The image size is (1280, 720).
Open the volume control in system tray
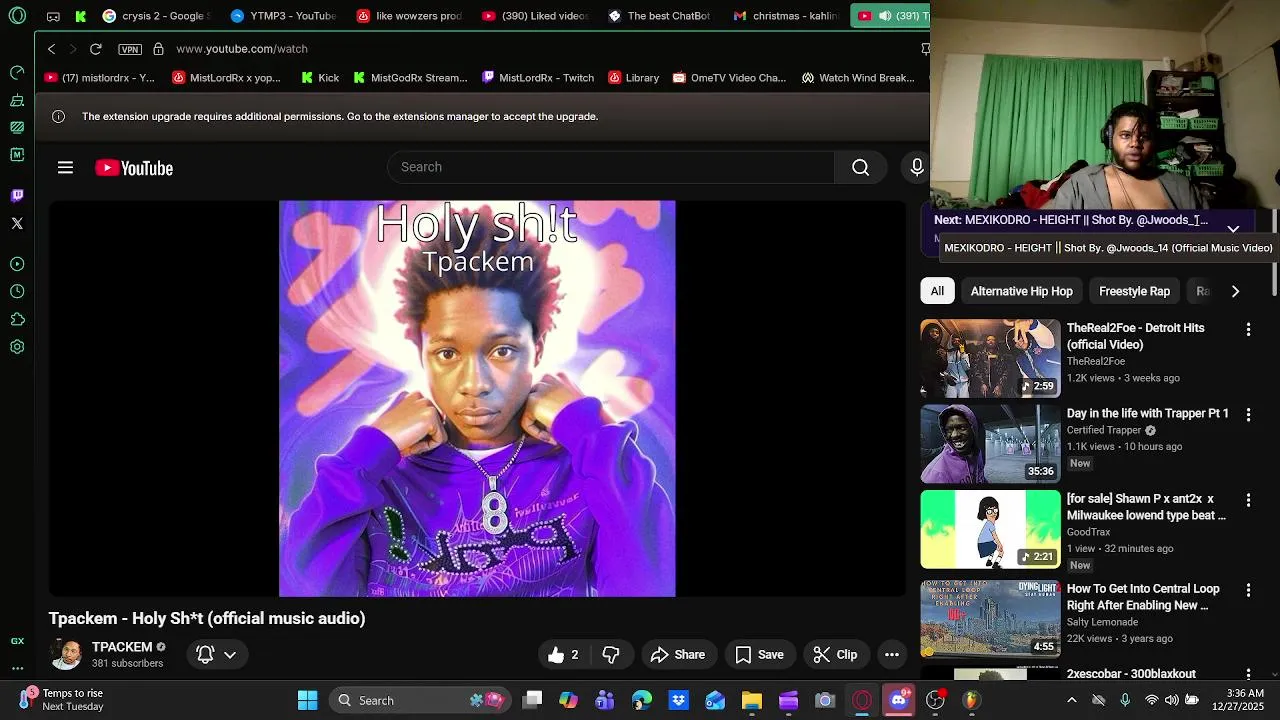pos(1171,700)
